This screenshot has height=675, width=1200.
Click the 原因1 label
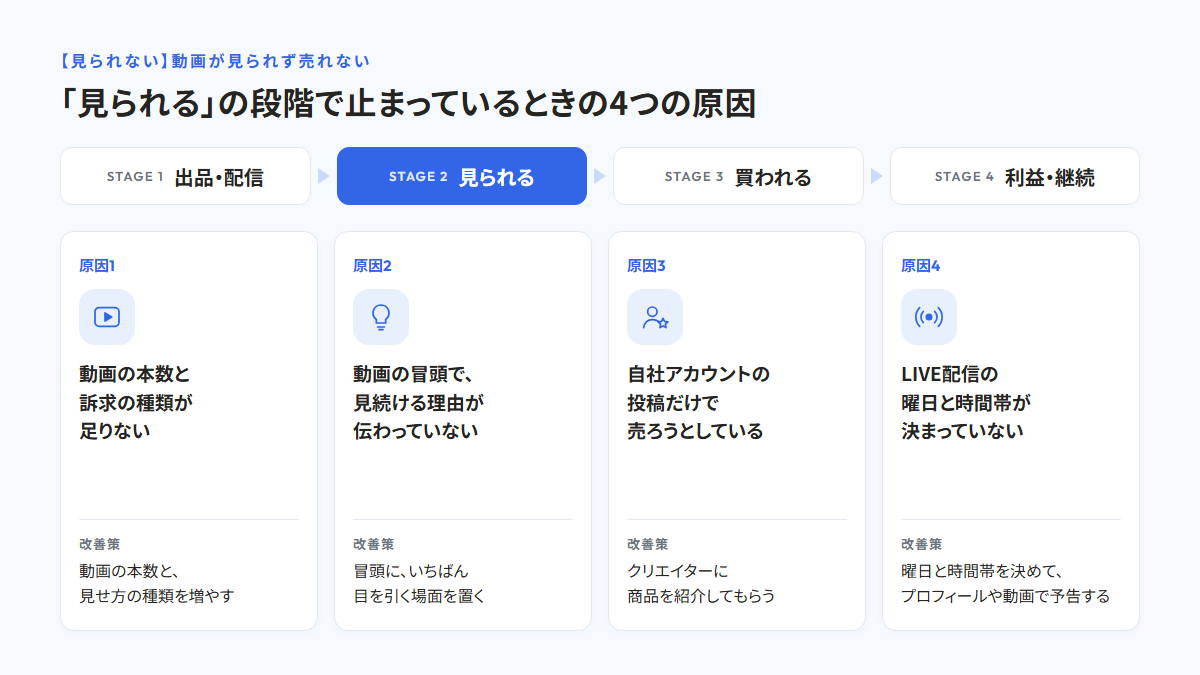[98, 266]
